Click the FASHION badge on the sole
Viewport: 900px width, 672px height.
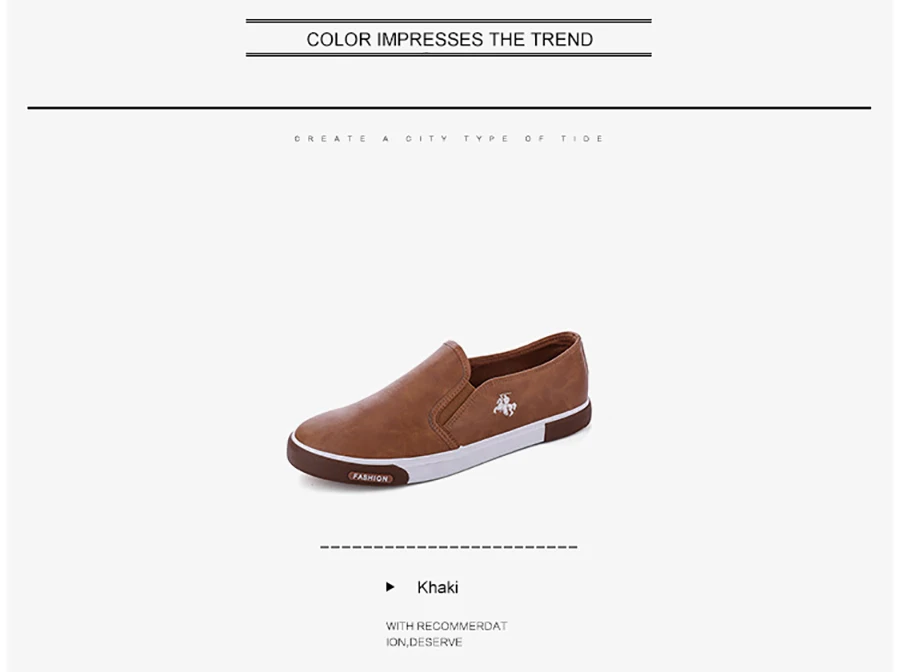click(x=371, y=477)
